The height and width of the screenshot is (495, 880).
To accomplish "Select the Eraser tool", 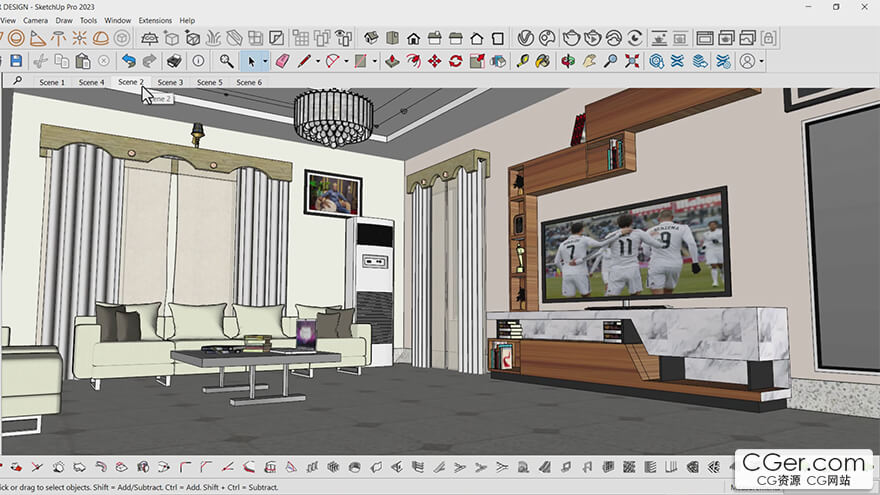I will [281, 61].
